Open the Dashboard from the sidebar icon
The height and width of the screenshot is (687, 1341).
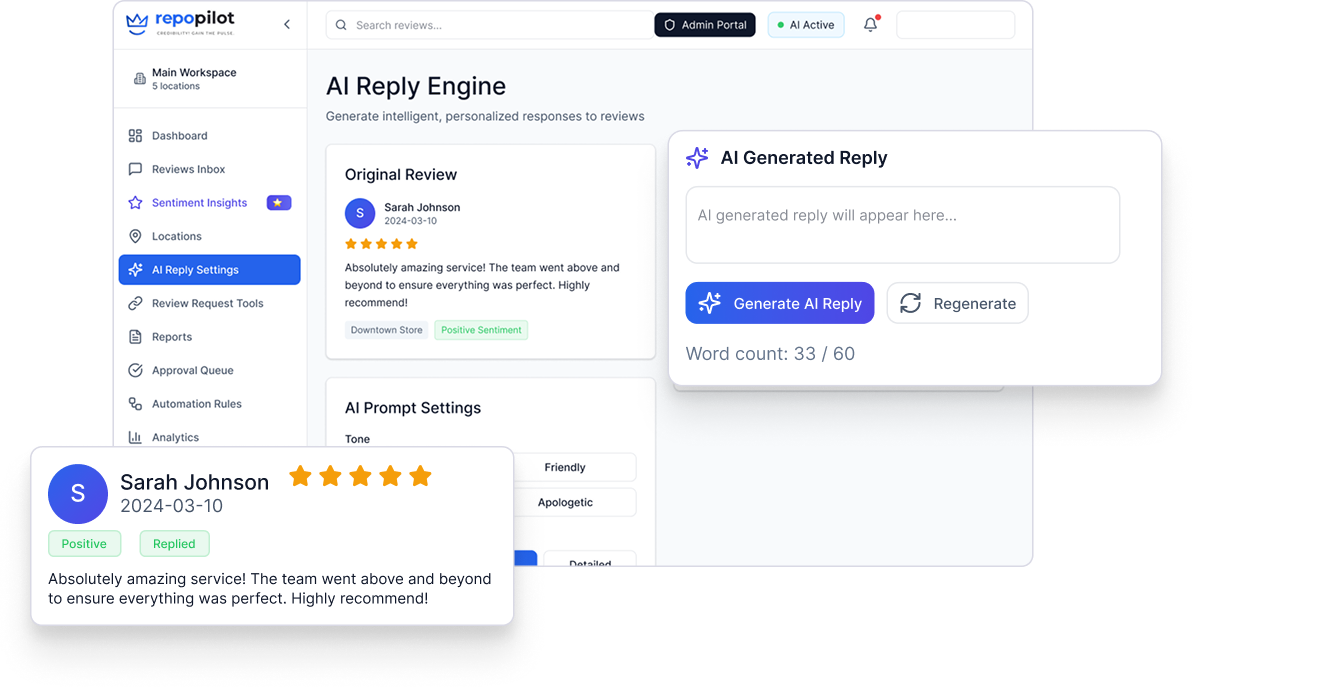[x=136, y=135]
